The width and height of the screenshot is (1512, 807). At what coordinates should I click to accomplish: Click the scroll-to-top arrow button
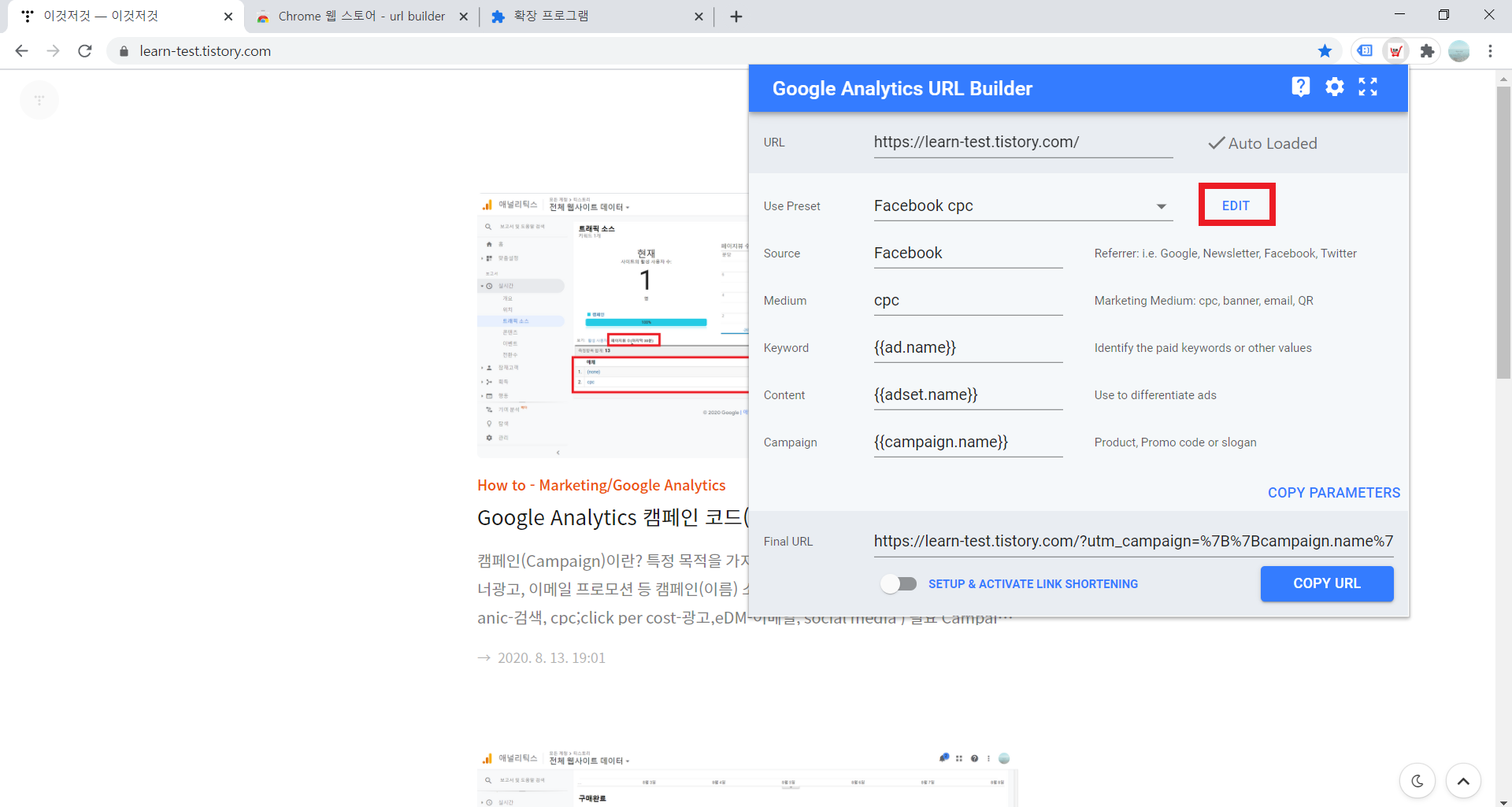(1463, 781)
